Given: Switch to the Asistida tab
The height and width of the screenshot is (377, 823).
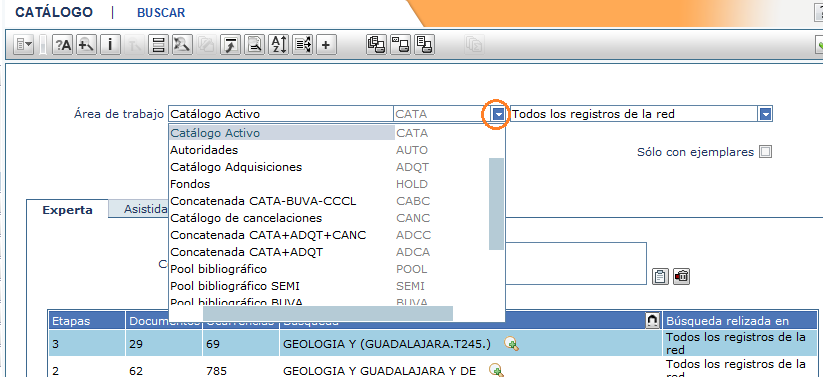Looking at the screenshot, I should pos(146,209).
